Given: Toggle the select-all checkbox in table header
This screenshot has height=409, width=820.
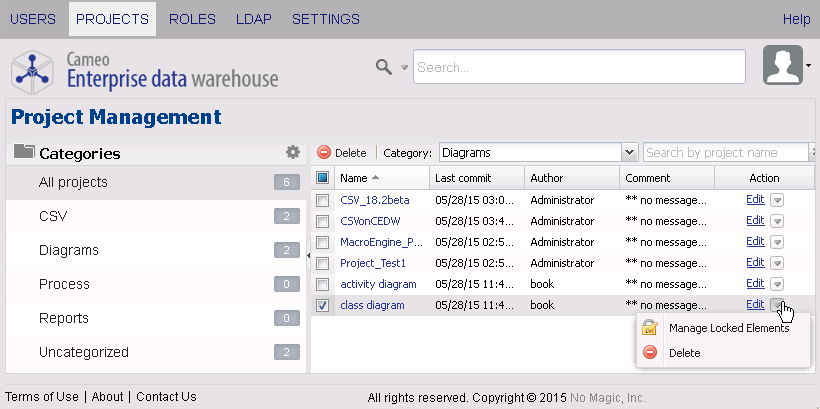Looking at the screenshot, I should pyautogui.click(x=322, y=178).
